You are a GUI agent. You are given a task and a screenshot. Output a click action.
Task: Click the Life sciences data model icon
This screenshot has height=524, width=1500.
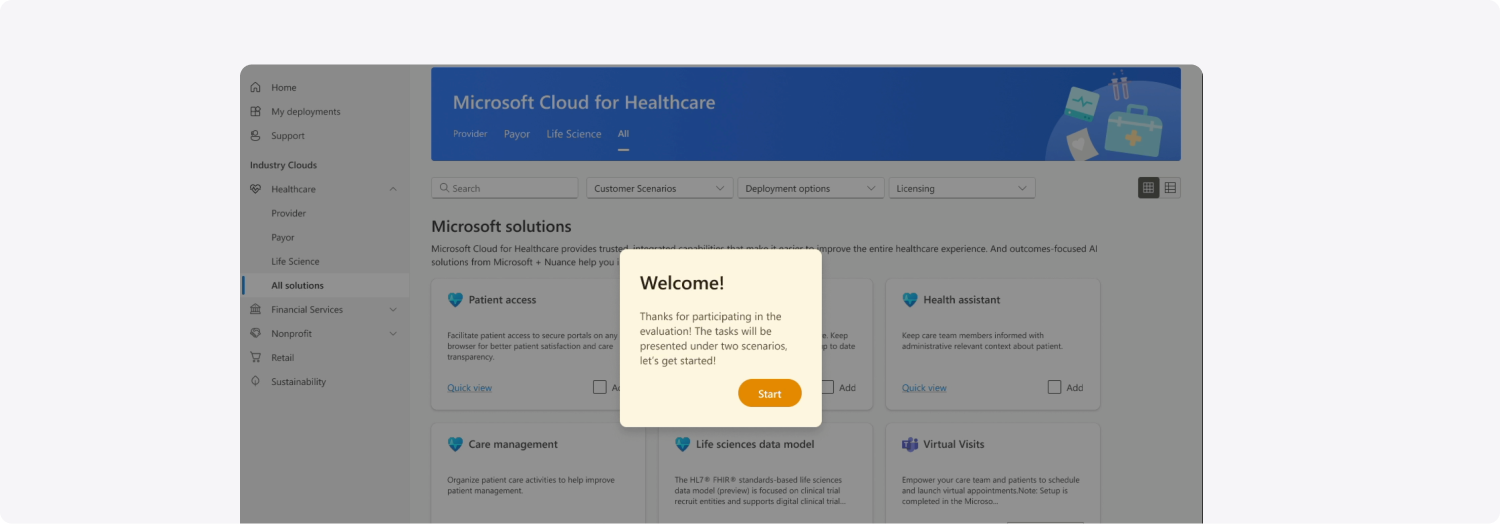[x=683, y=444]
